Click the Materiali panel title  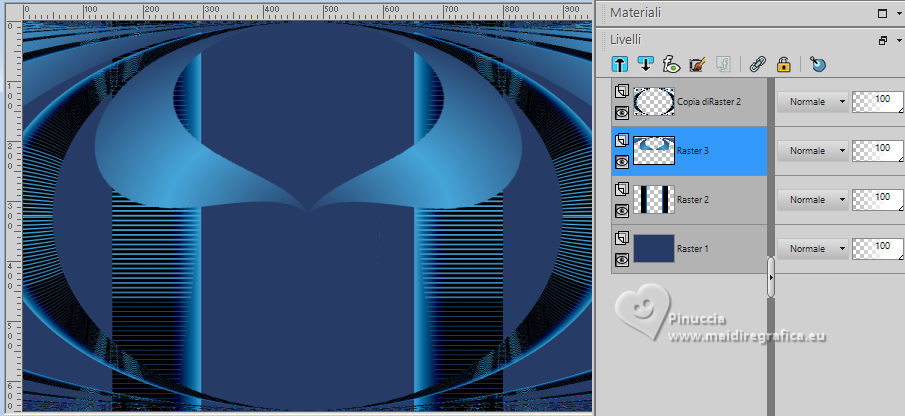[x=635, y=13]
